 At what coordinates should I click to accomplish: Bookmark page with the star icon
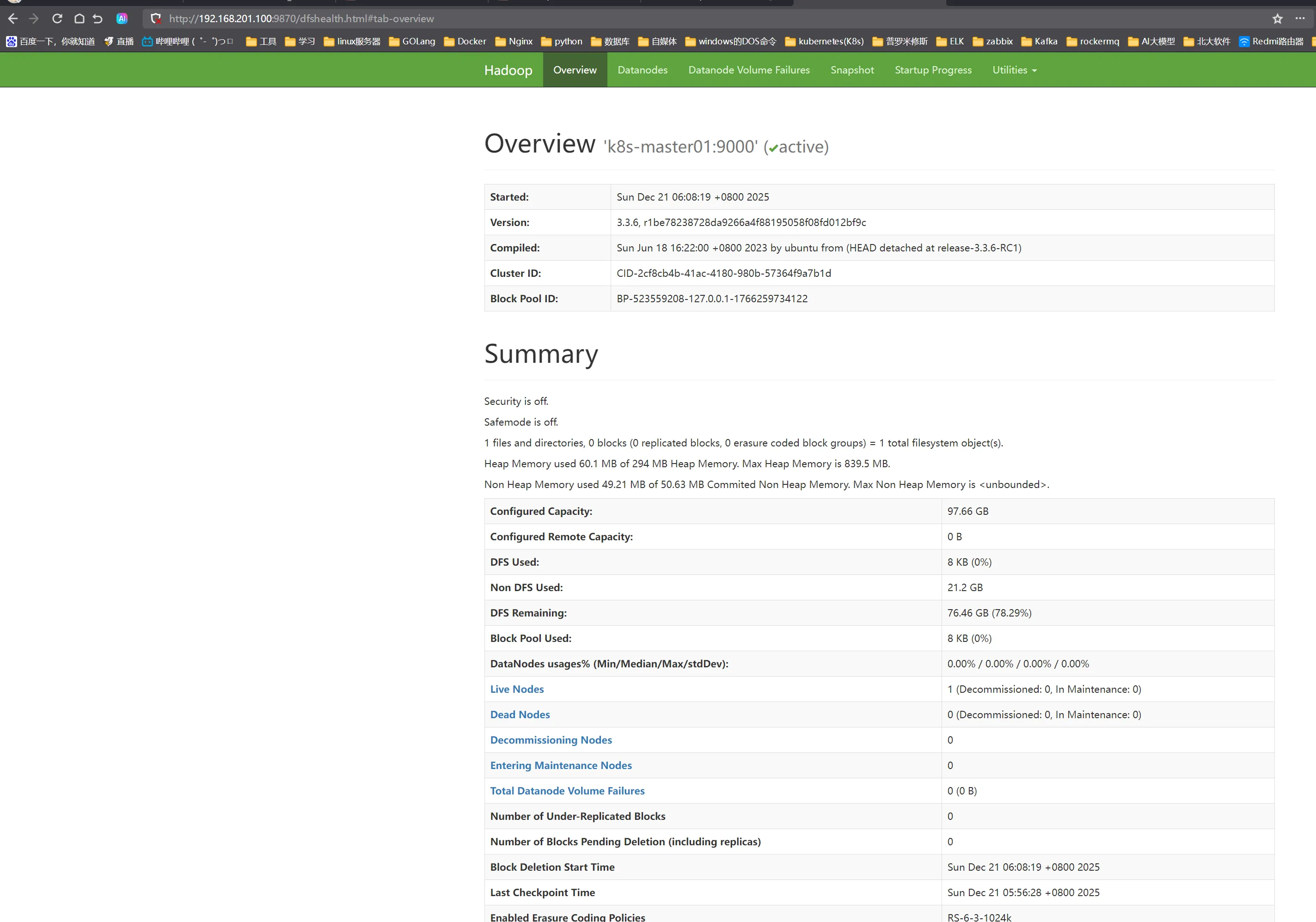point(1277,18)
